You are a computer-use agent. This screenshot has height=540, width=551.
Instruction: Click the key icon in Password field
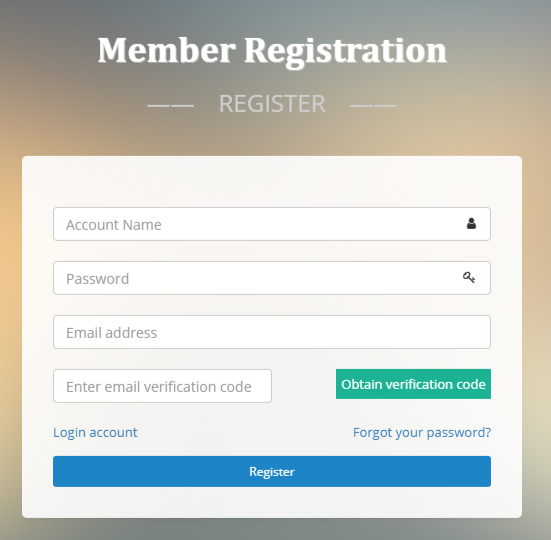469,278
